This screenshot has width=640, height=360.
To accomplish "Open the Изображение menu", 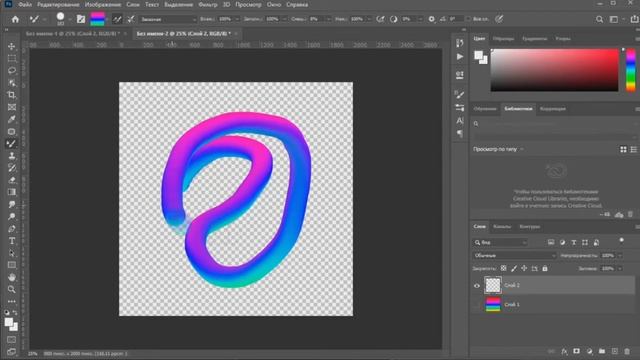I will (103, 4).
